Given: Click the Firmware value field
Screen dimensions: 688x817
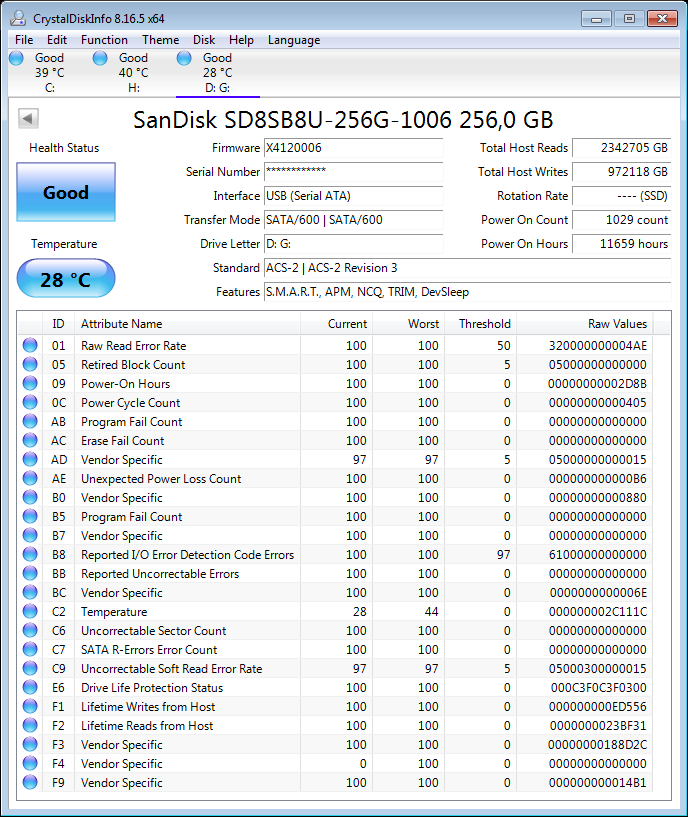Looking at the screenshot, I should (353, 148).
